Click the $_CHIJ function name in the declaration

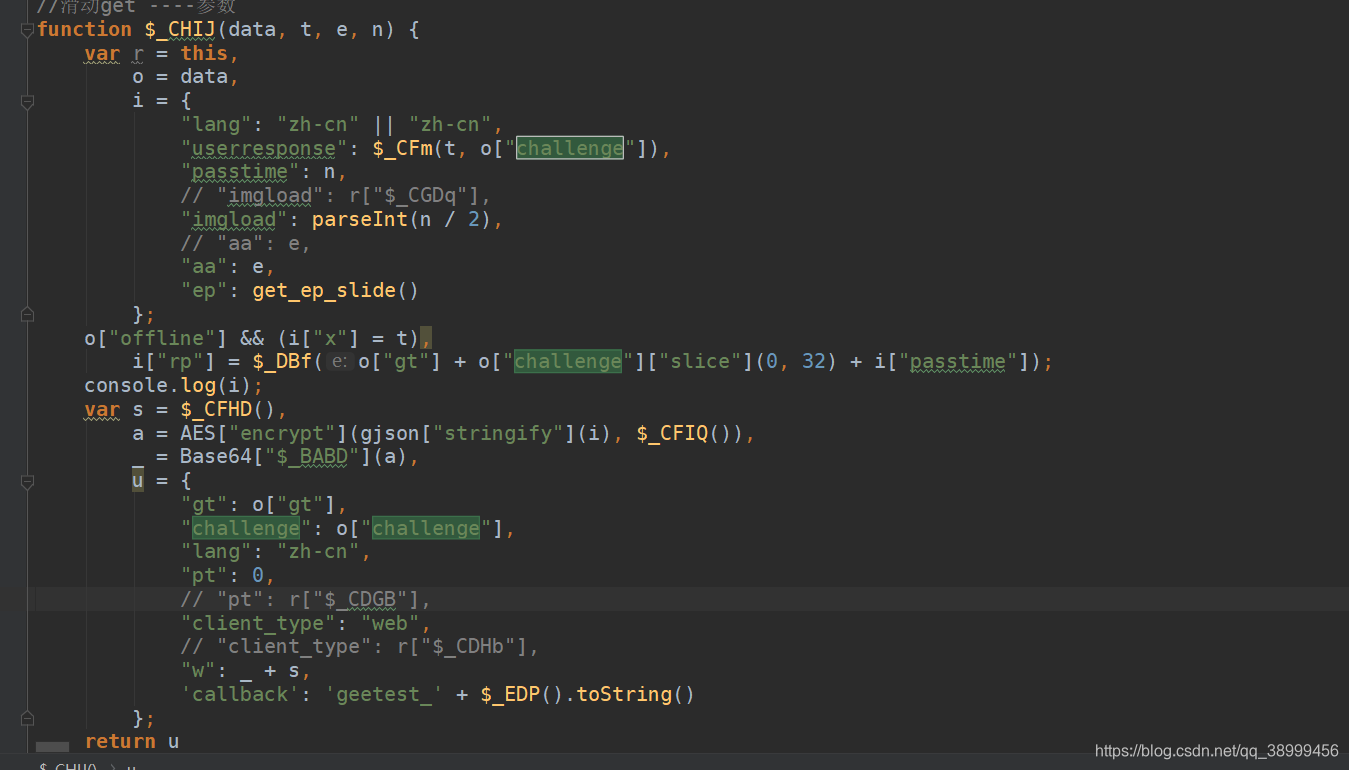180,30
